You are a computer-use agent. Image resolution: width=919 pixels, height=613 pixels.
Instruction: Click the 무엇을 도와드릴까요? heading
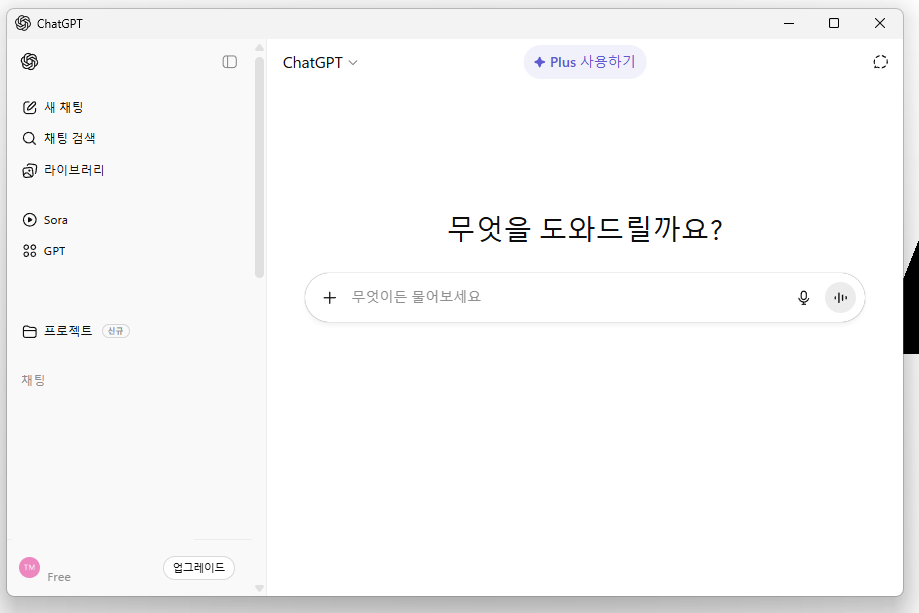[x=585, y=229]
